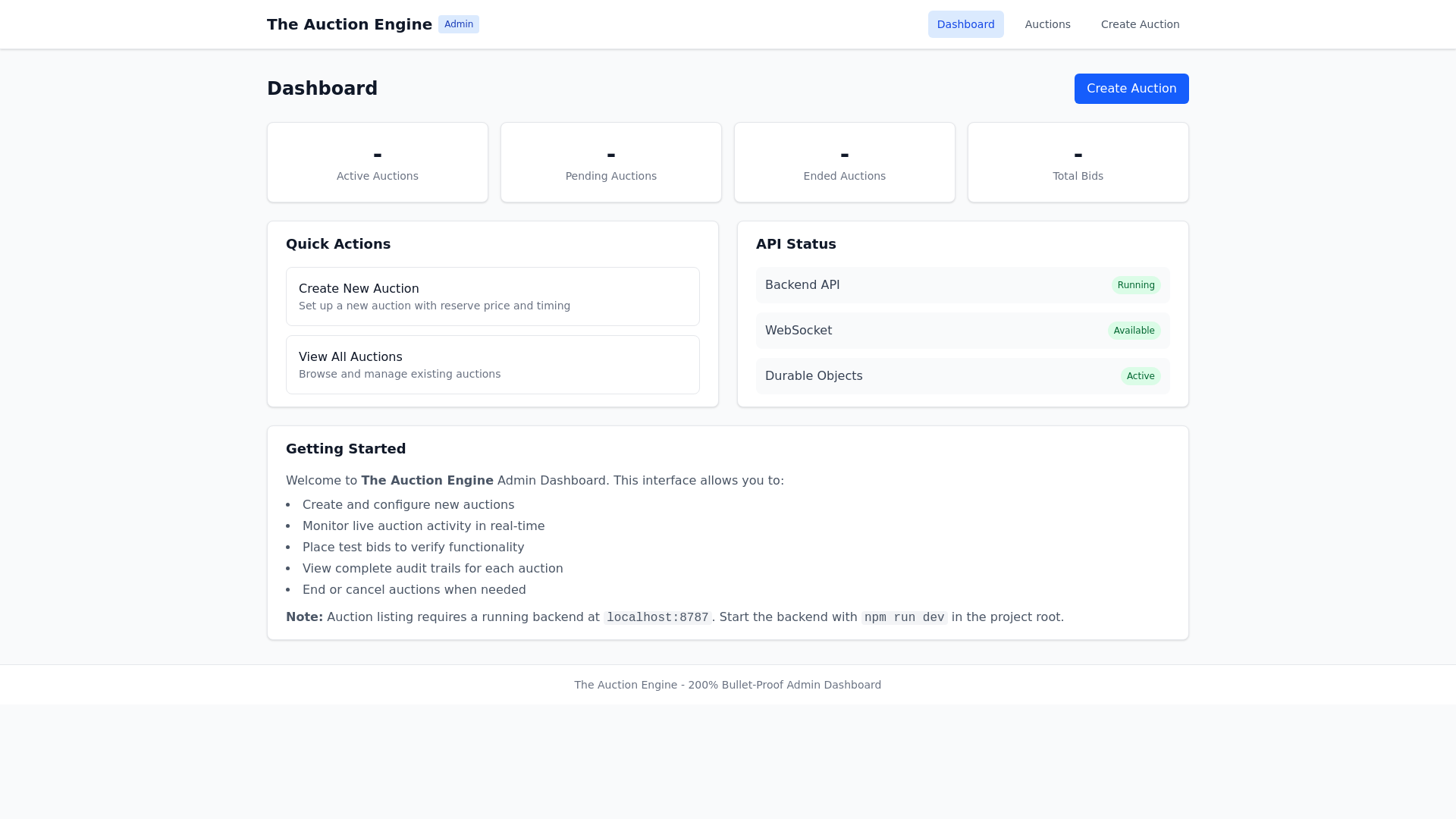Click 'Create and configure new auctions' bullet
The height and width of the screenshot is (819, 1456).
[x=408, y=505]
